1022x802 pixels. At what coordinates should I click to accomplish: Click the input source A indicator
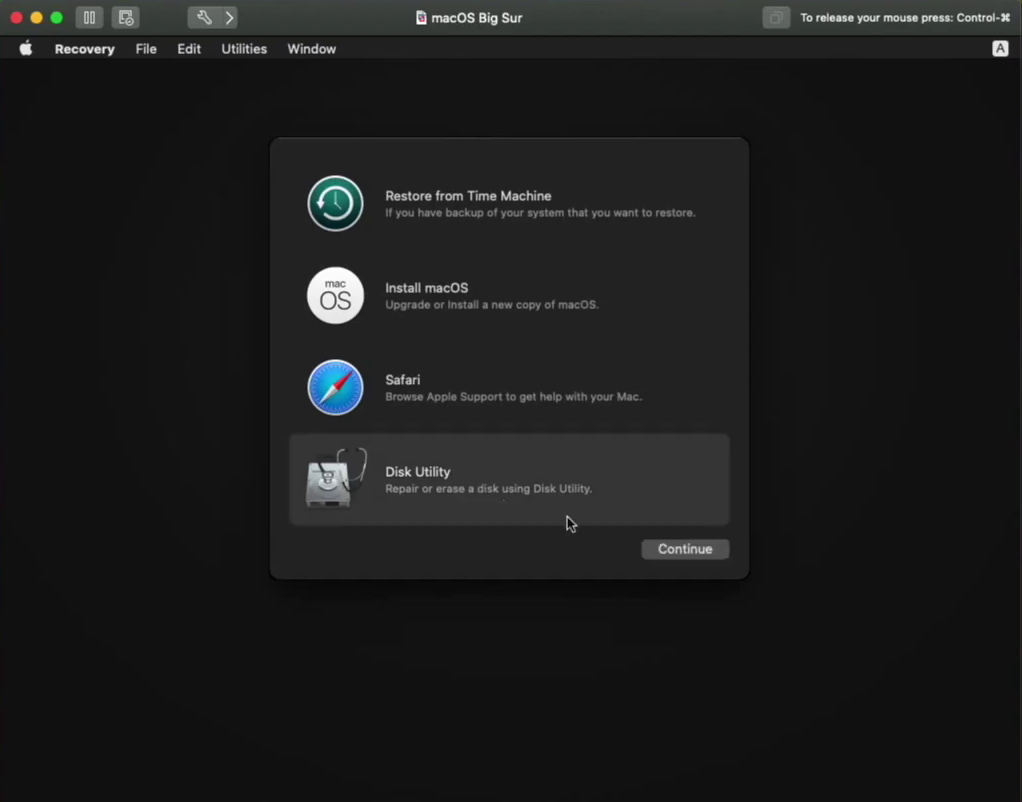tap(1000, 49)
